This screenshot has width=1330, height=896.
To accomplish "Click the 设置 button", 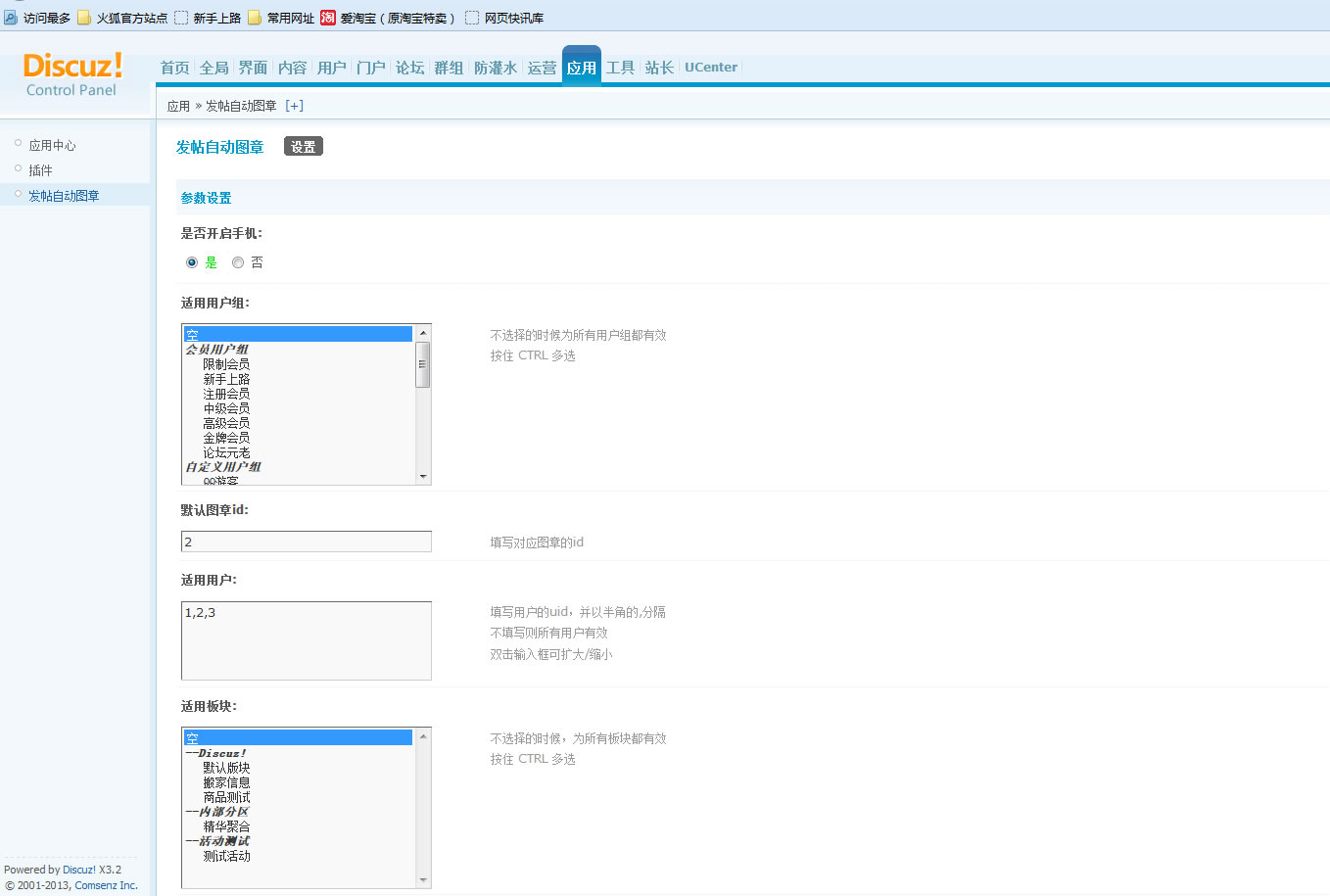I will [x=304, y=147].
